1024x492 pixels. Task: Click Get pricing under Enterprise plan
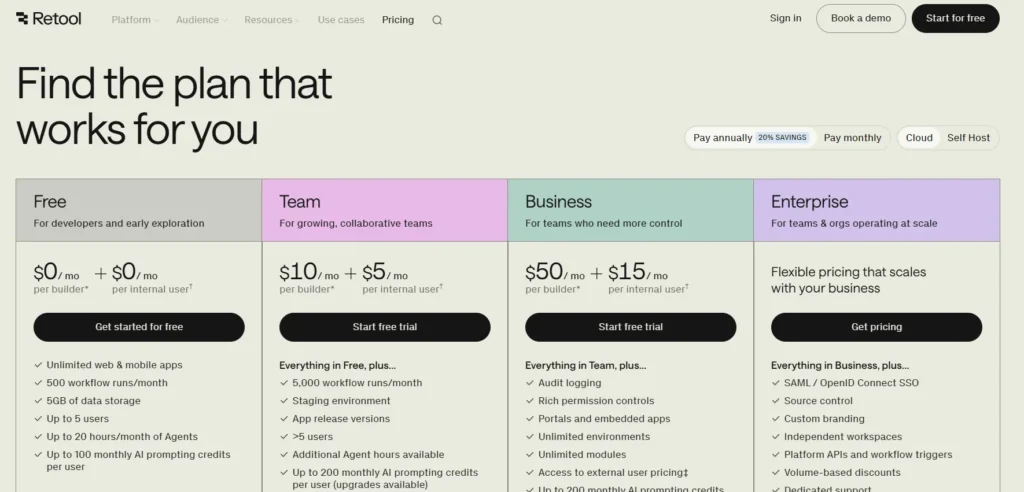(x=876, y=327)
